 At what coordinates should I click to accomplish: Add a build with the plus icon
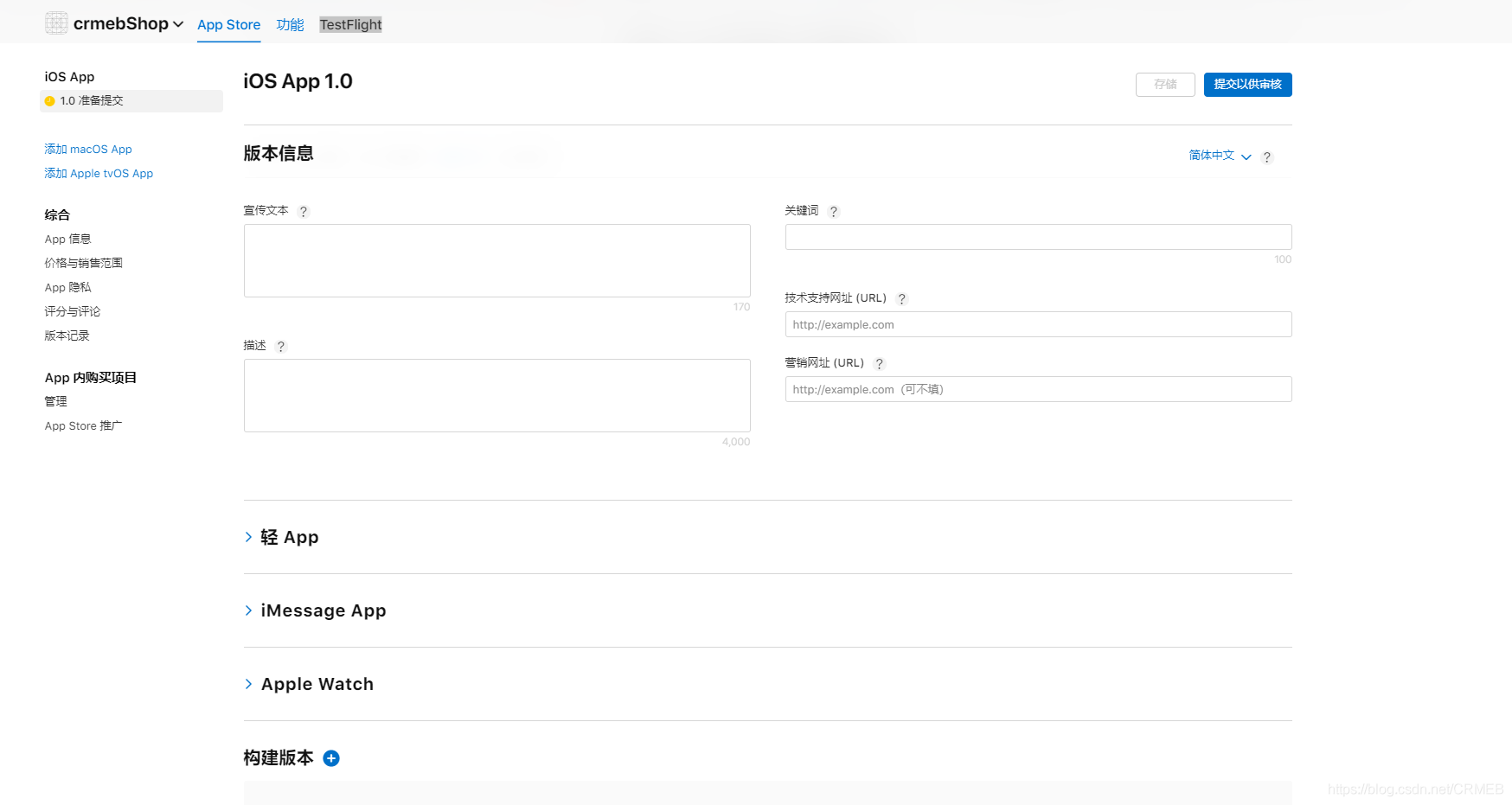click(331, 758)
